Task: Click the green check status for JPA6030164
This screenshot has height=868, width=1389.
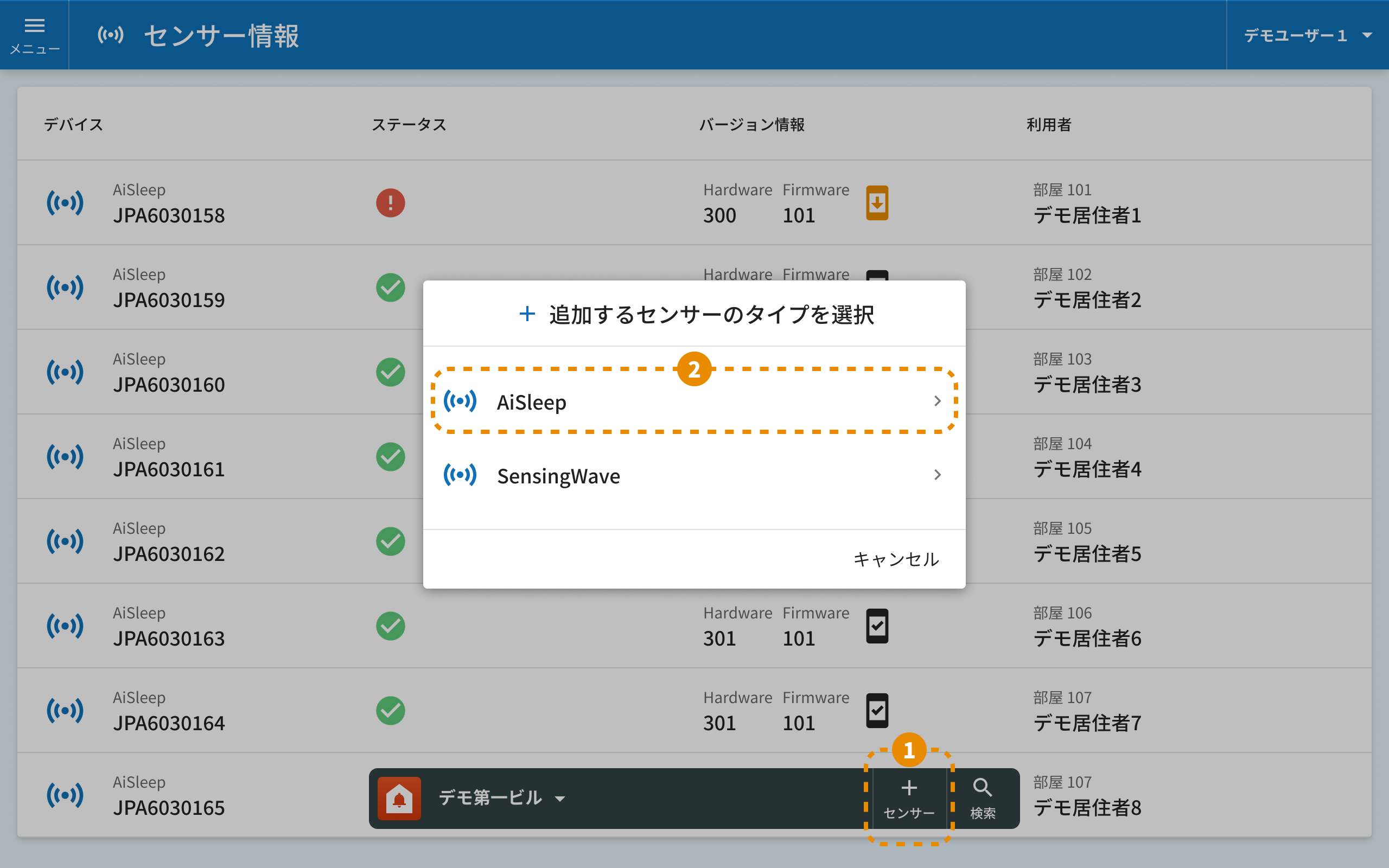Action: click(x=390, y=711)
